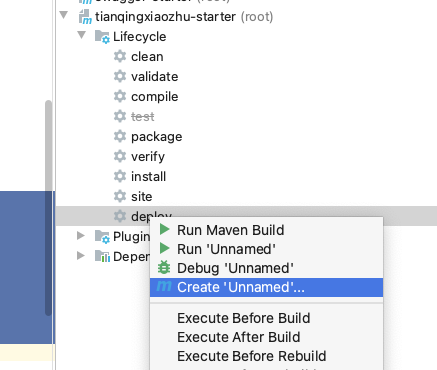This screenshot has height=370, width=437.
Task: Click the gear icon beside package
Action: 120,136
